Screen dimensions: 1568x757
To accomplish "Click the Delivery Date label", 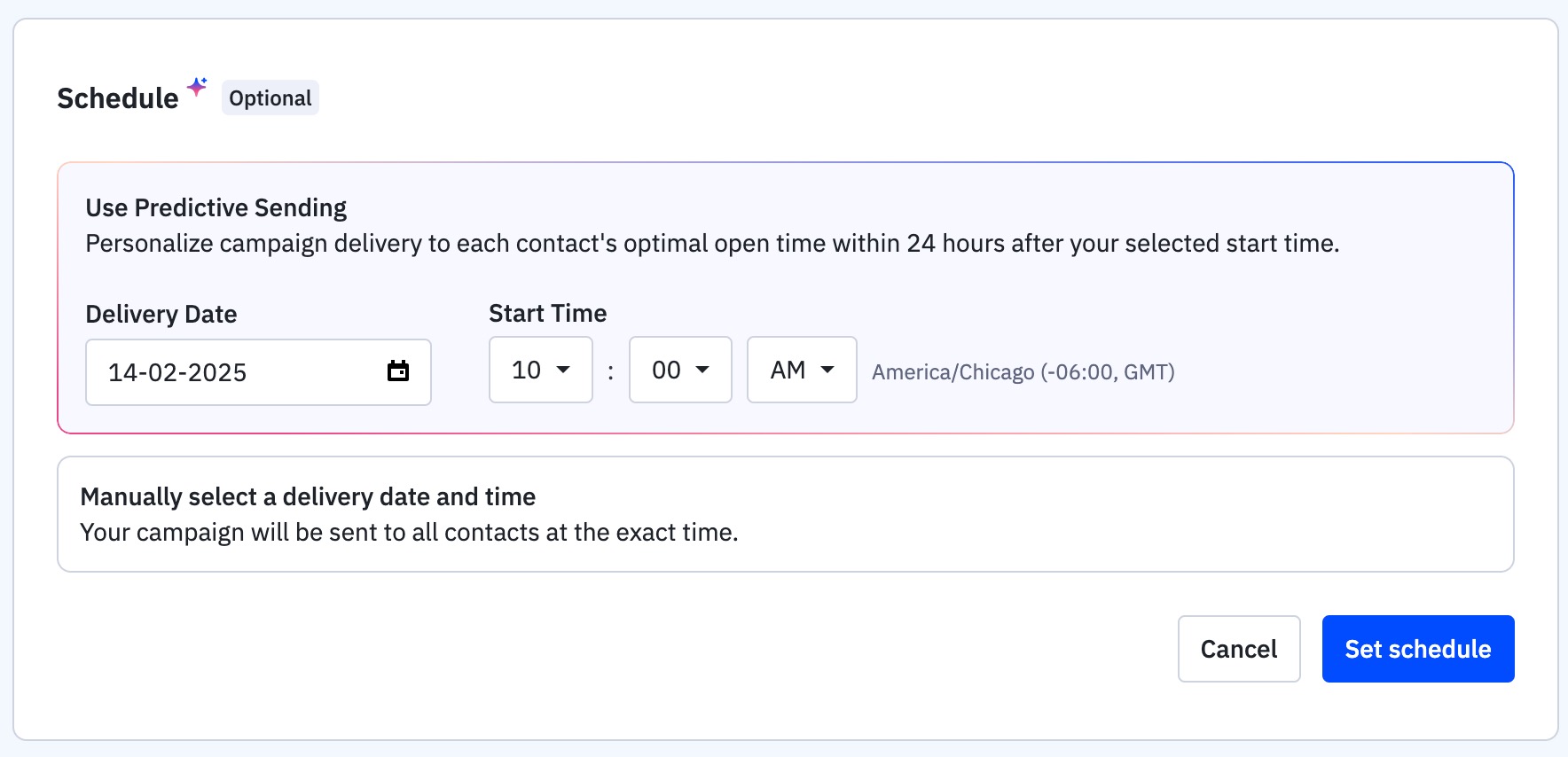I will (161, 315).
